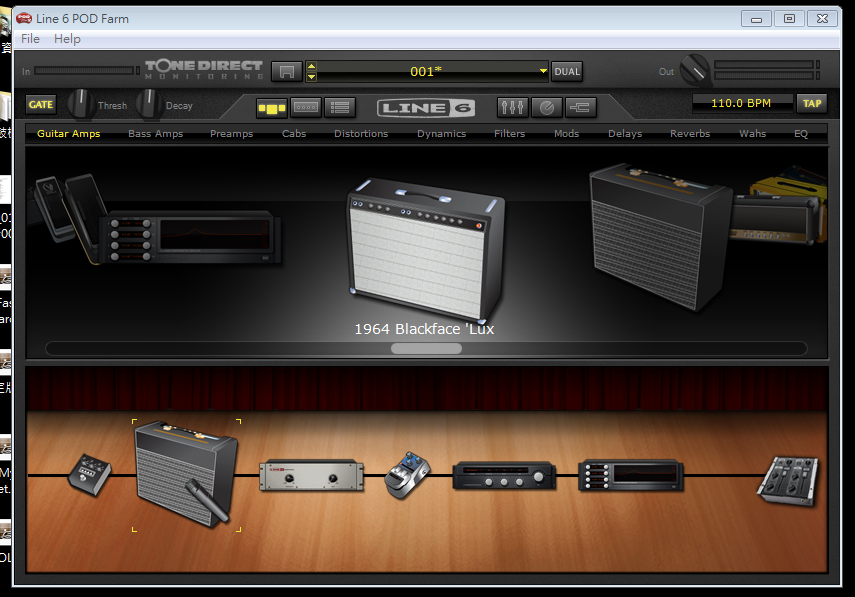Click the TAP tempo button
The image size is (855, 597).
pos(812,103)
